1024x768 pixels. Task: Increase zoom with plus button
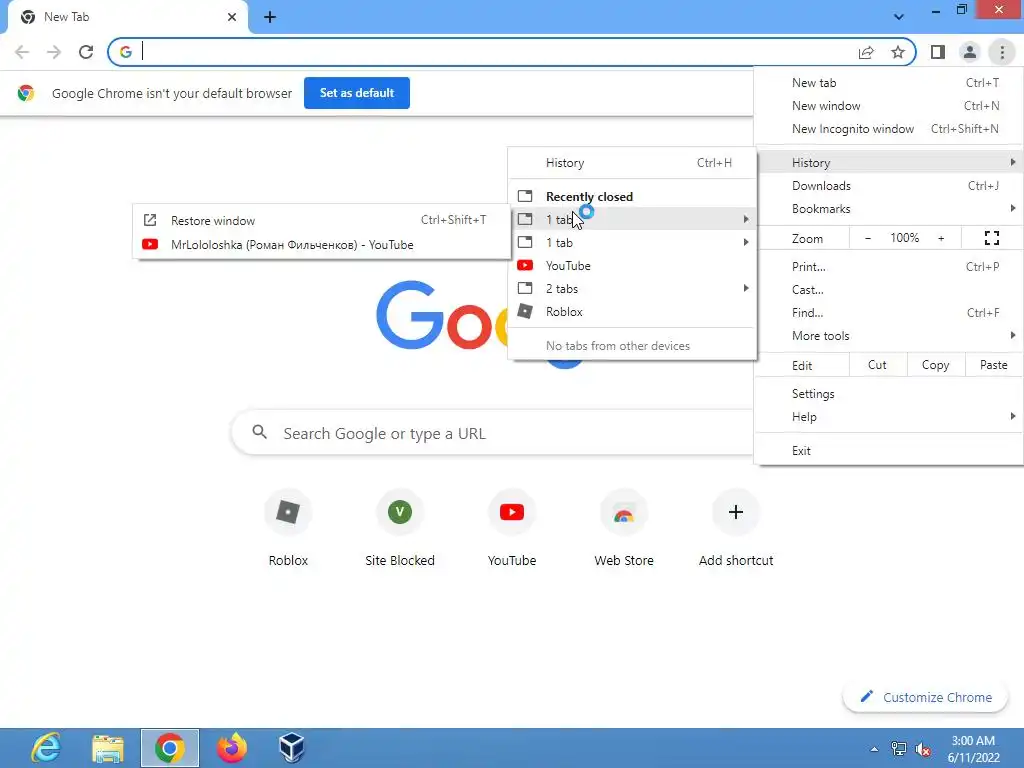coord(941,238)
